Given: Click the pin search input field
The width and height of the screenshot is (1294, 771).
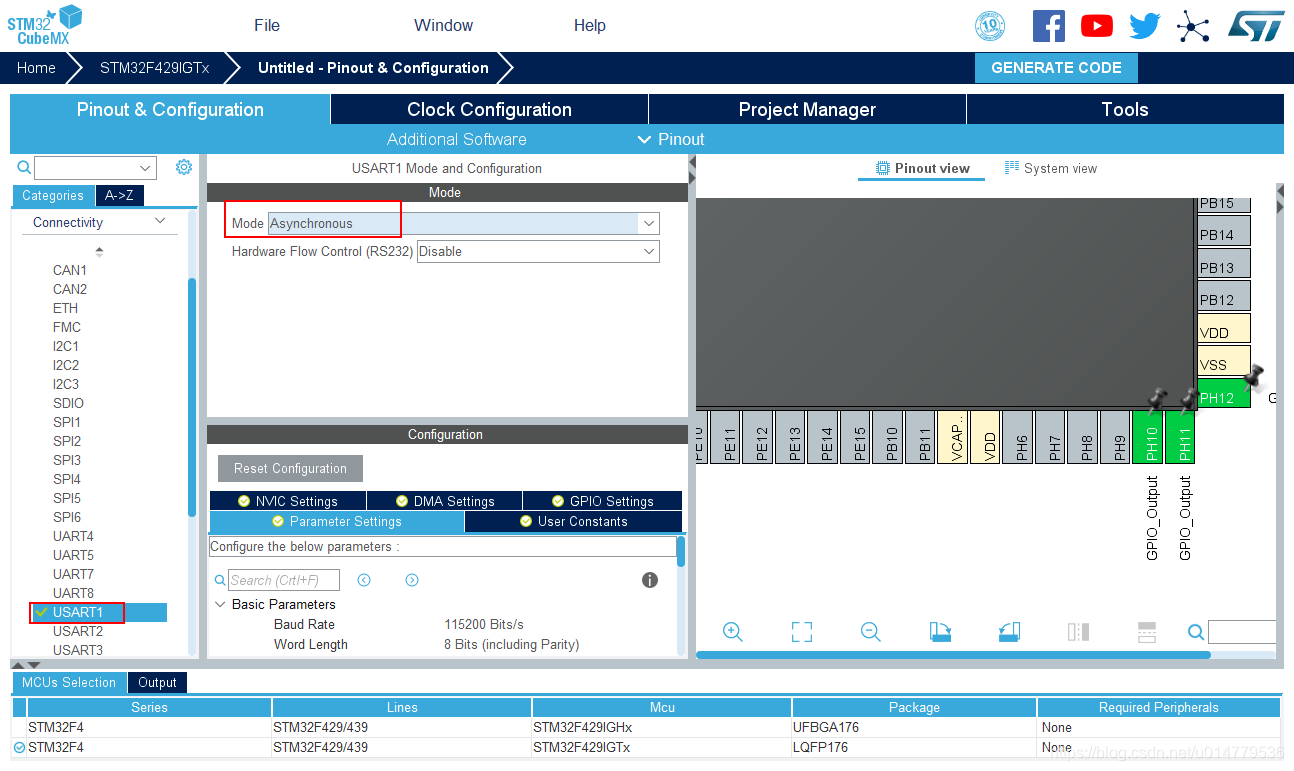Looking at the screenshot, I should (1242, 632).
